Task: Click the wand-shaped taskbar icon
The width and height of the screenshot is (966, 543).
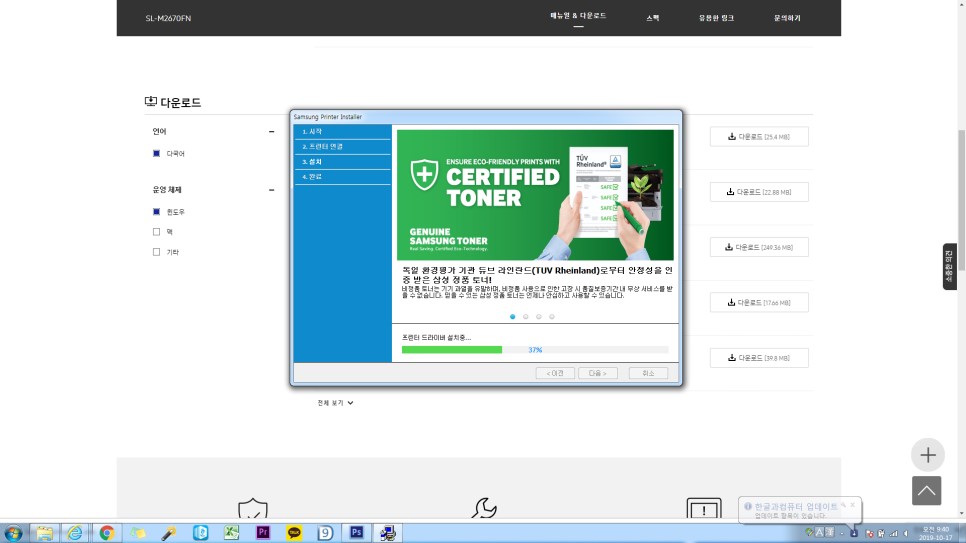Action: click(169, 533)
